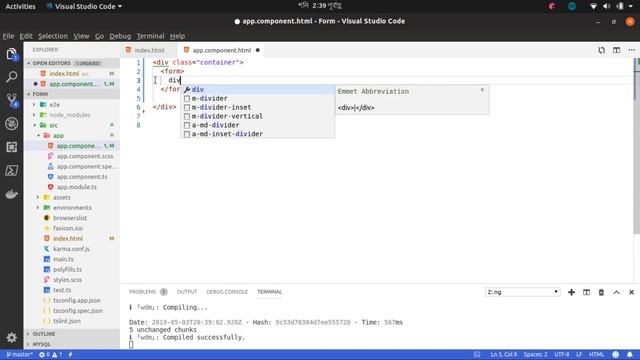Screen dimensions: 640x360
Task: Open the Manage gear icon
Action: 11,337
